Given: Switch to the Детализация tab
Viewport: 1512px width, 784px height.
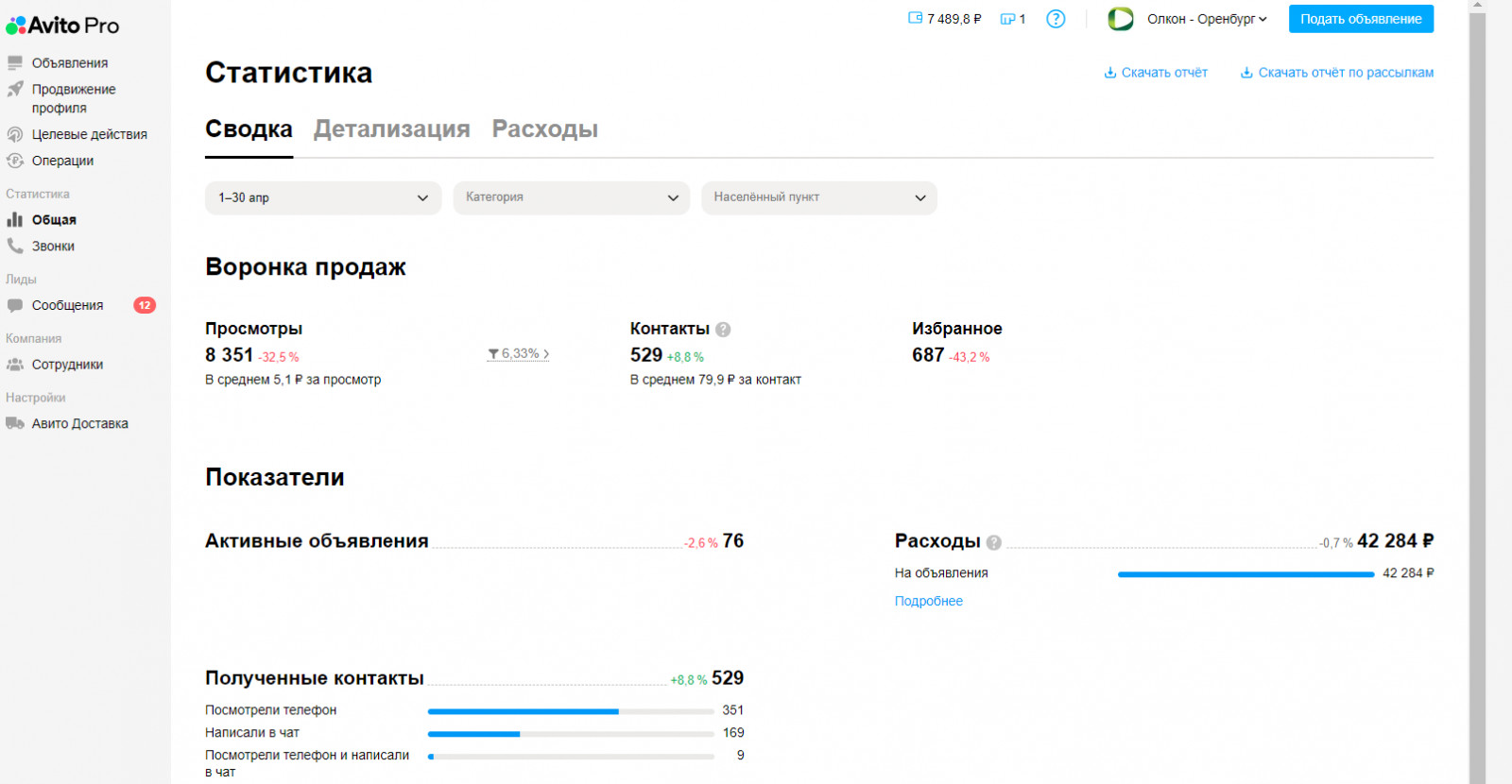Looking at the screenshot, I should click(392, 129).
